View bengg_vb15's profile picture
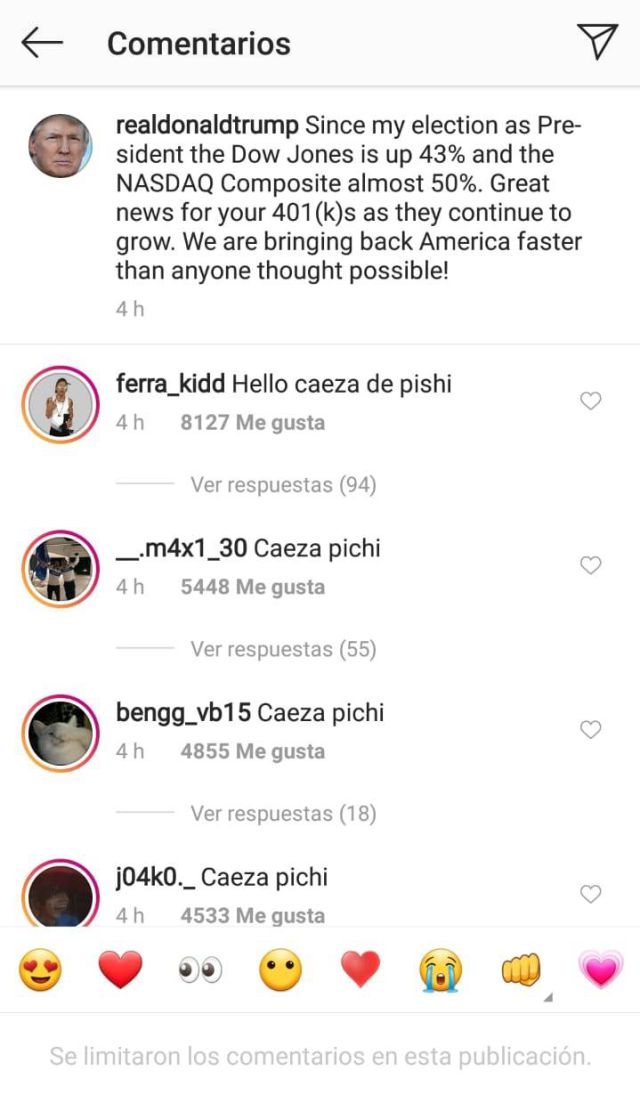The width and height of the screenshot is (640, 1095). coord(59,732)
